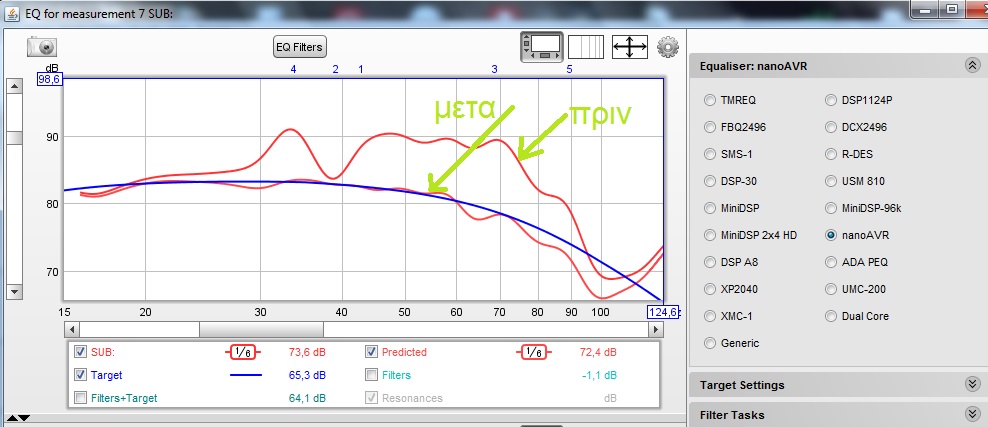Select MiniDSP-96k equaliser

pyautogui.click(x=831, y=208)
